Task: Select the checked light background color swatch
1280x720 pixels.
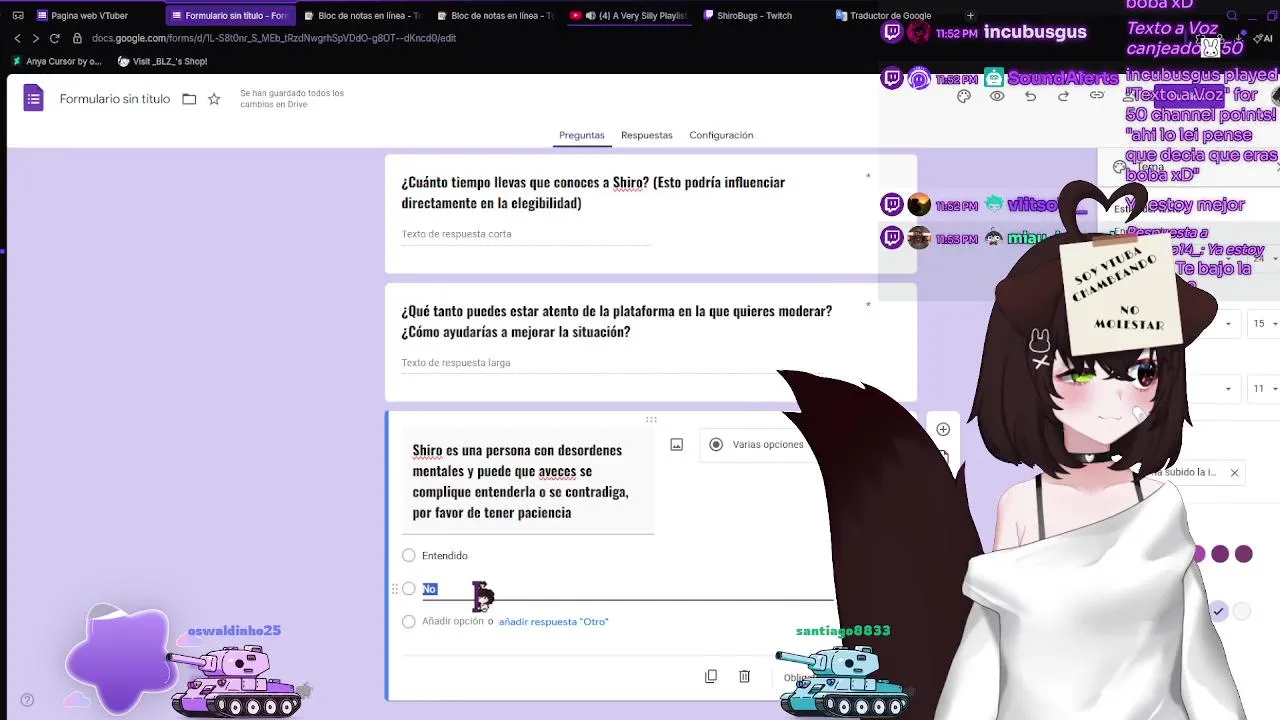Action: tap(1218, 610)
